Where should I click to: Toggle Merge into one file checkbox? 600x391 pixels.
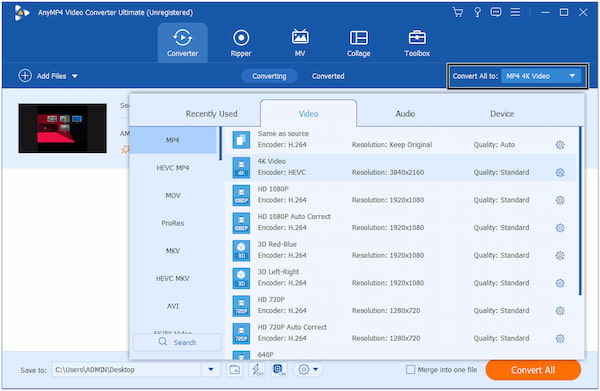[x=410, y=370]
